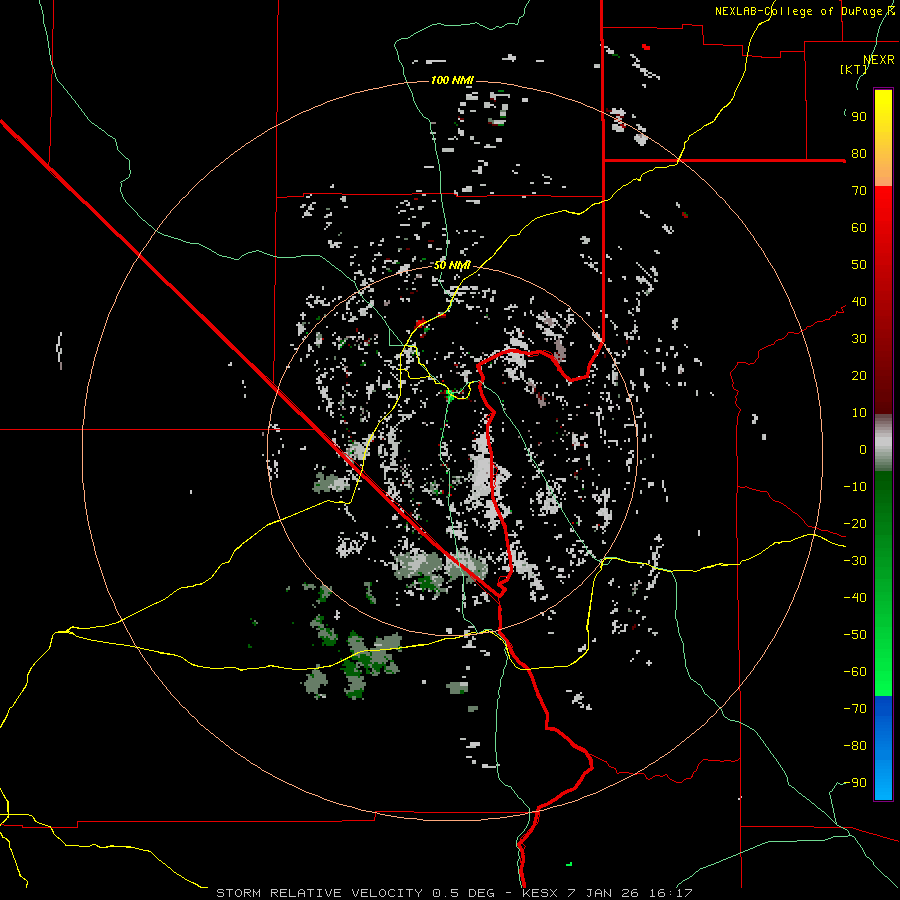
Task: Click the -50 value on the velocity scale
Action: click(x=855, y=635)
